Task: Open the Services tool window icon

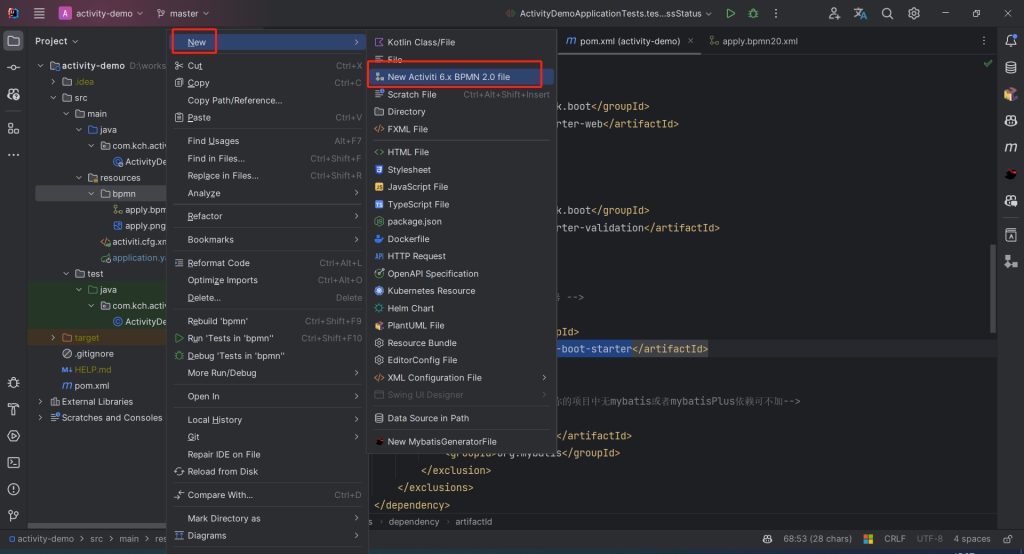Action: tap(13, 436)
